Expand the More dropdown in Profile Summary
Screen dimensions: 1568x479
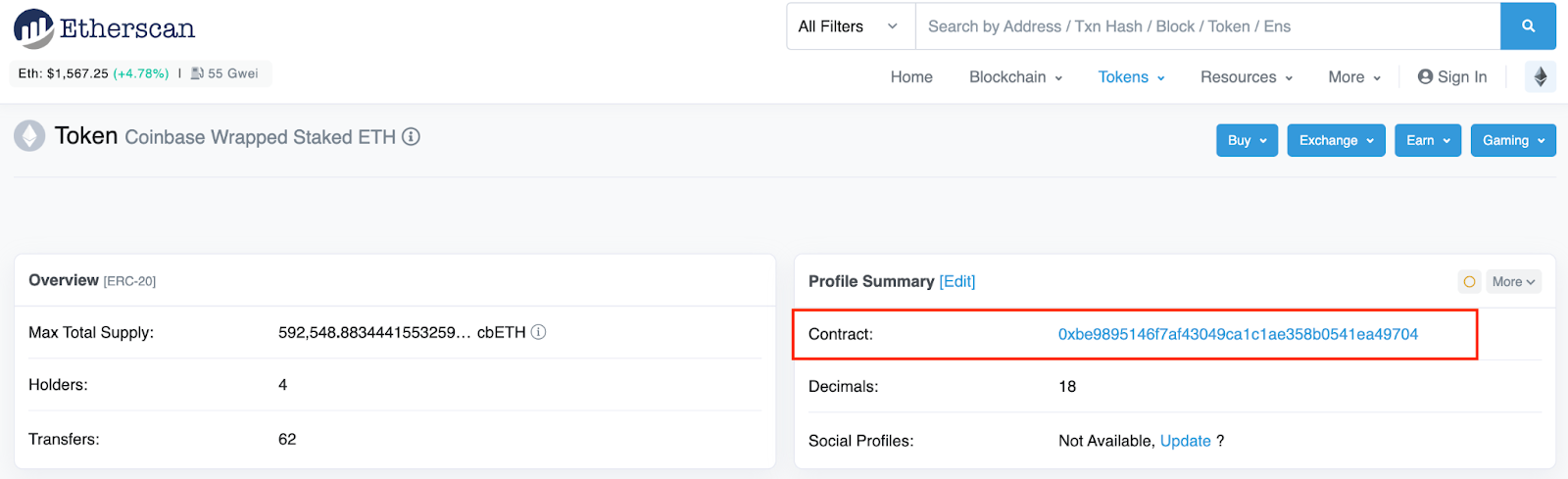[1513, 282]
